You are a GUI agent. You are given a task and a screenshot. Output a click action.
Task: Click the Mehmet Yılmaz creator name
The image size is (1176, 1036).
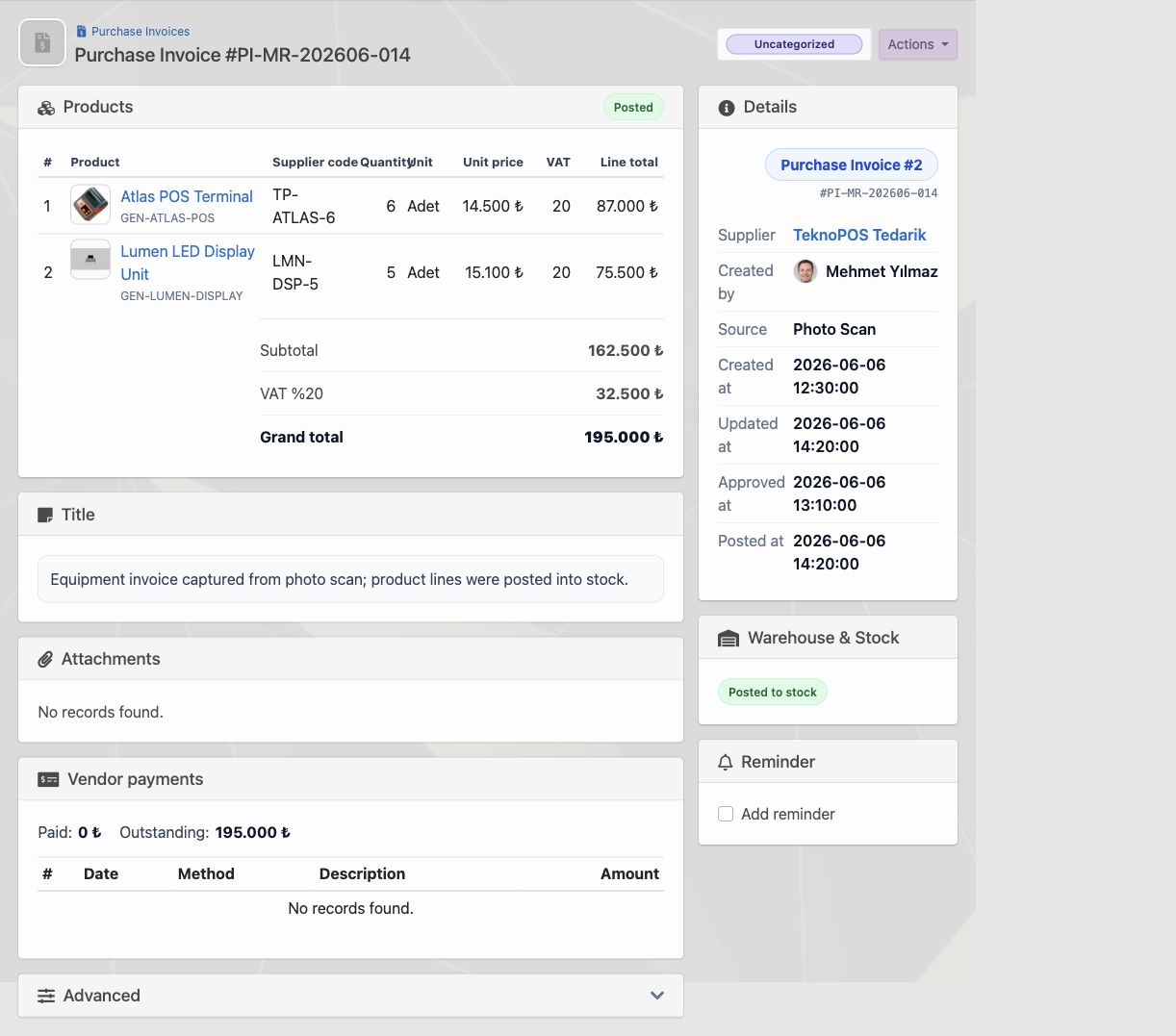[882, 271]
